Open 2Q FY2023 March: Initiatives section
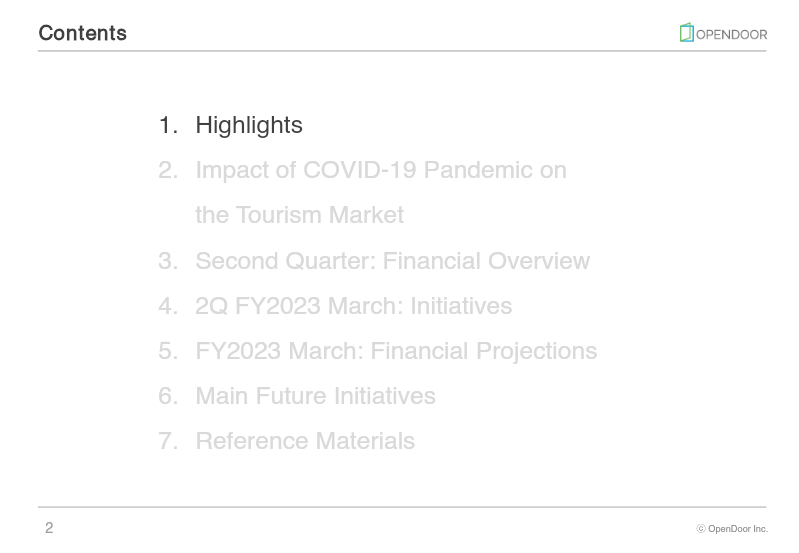Screen dimensions: 799x553 353,306
